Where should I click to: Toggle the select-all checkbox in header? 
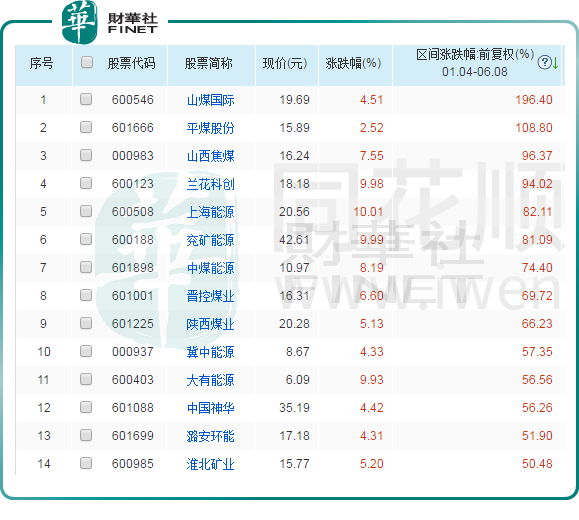pos(87,62)
